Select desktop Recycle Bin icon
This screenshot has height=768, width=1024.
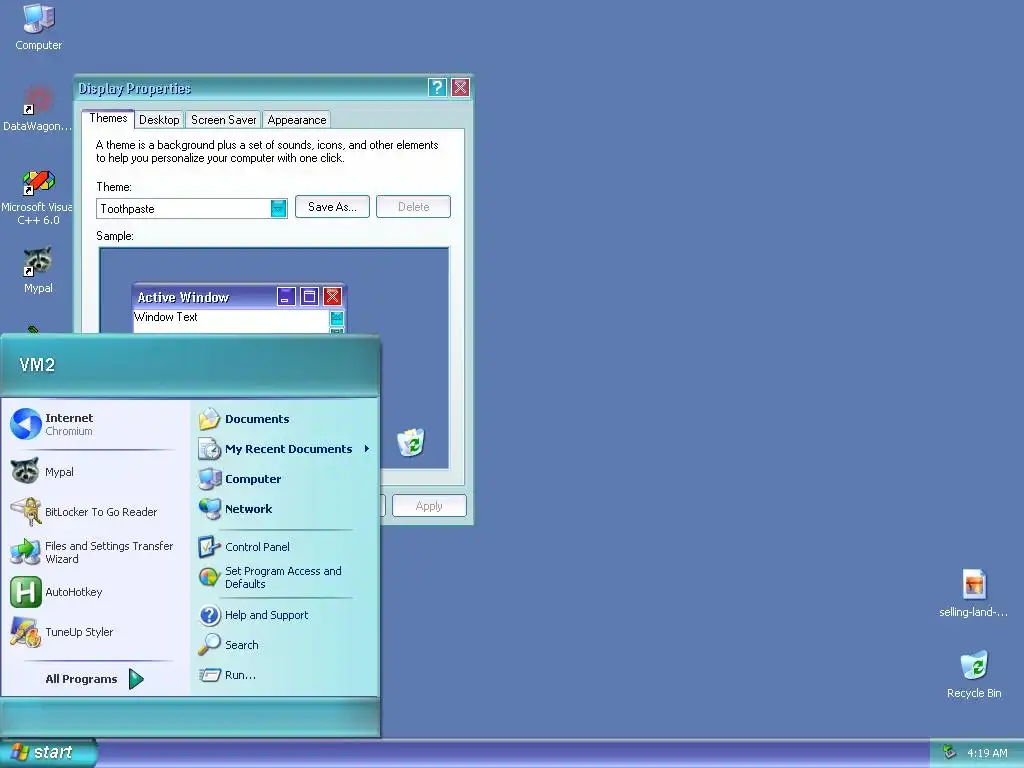point(974,675)
